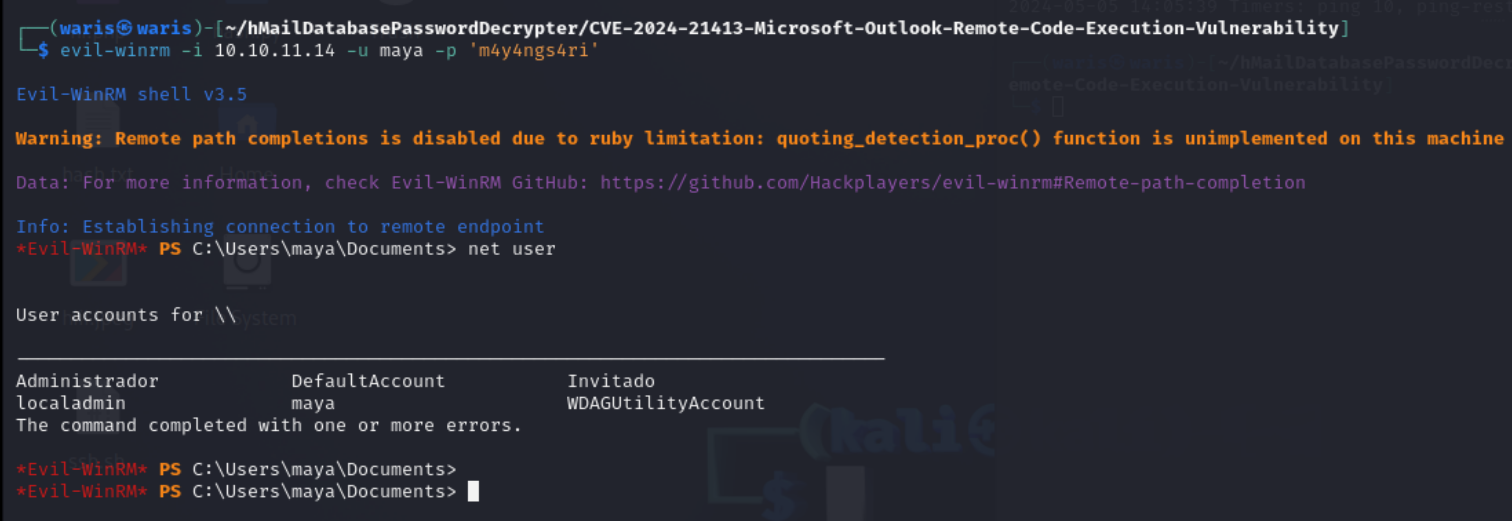1512x521 pixels.
Task: Select the WDAGUtilityAccount entry
Action: (666, 403)
